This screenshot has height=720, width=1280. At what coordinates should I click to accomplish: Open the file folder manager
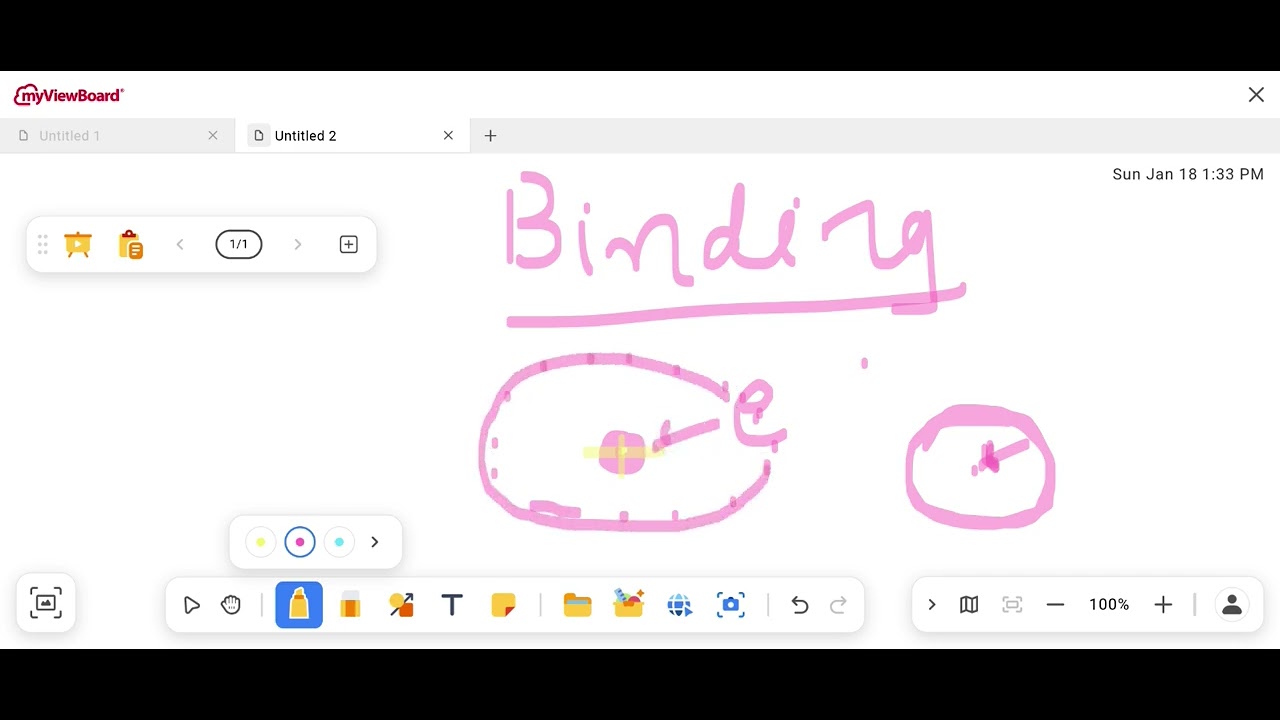click(577, 605)
